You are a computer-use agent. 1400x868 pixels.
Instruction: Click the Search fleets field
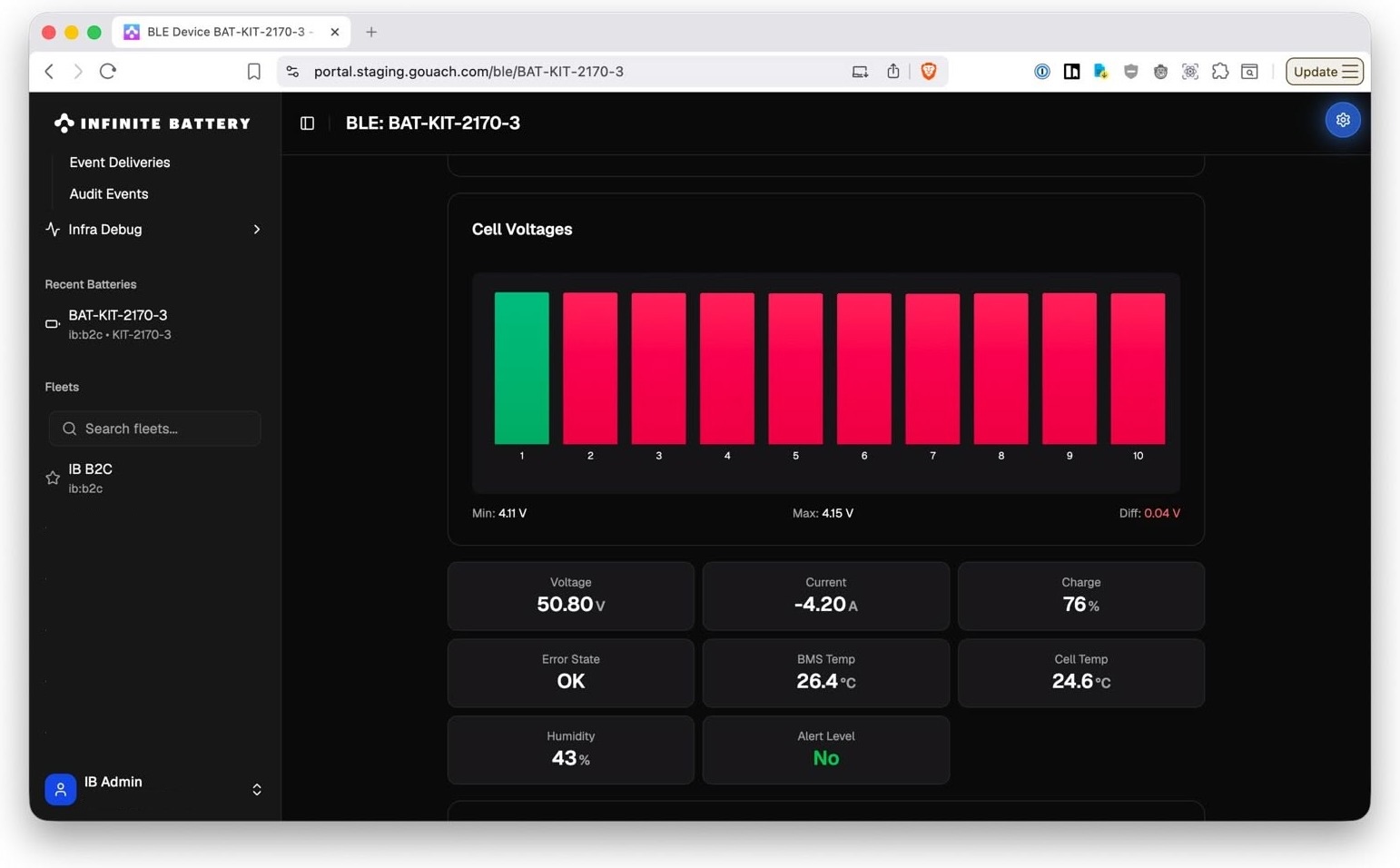point(155,429)
